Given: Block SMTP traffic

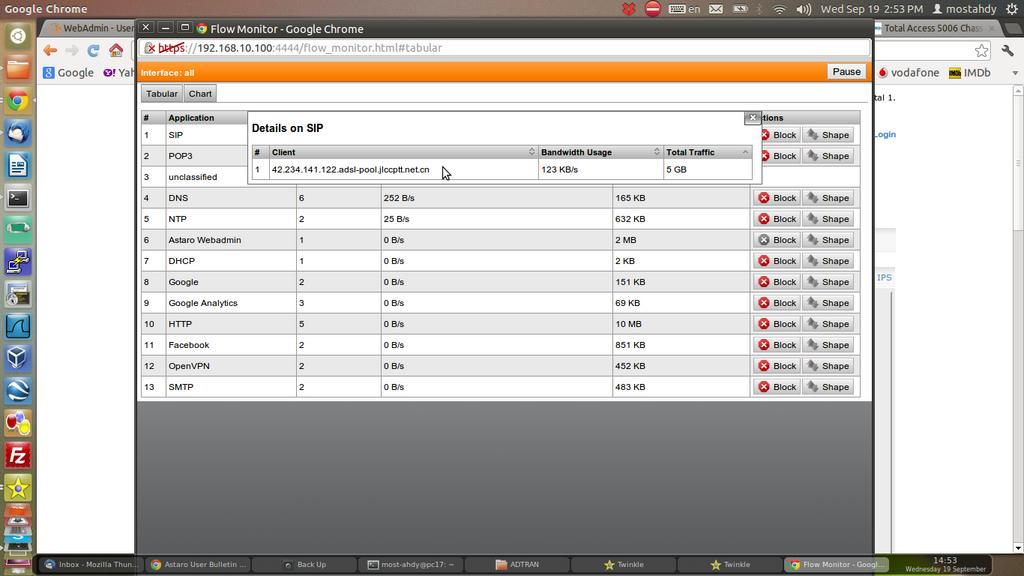Looking at the screenshot, I should tap(776, 387).
